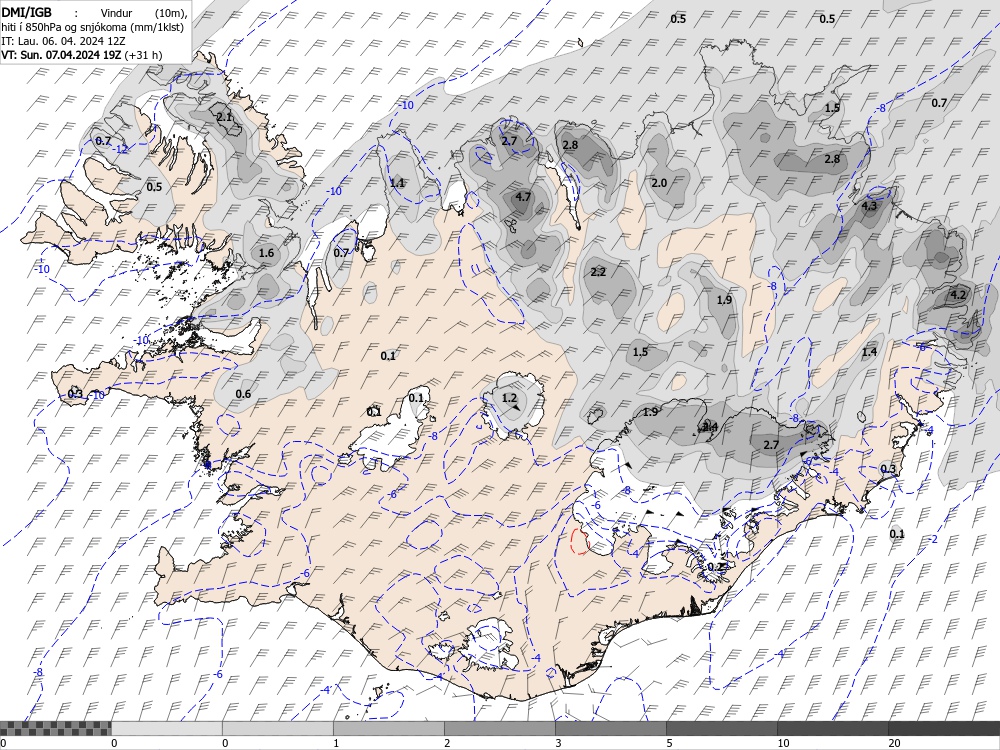Click the DMI/IGB model title
The width and height of the screenshot is (1000, 750).
click(x=26, y=12)
